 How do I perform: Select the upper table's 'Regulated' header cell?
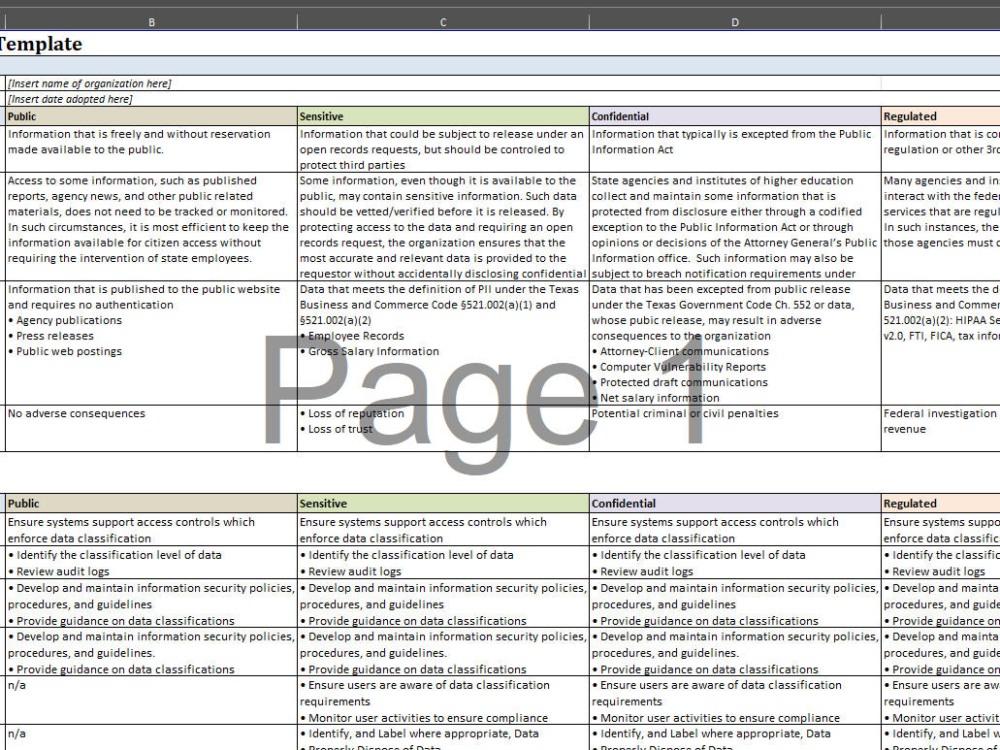941,116
